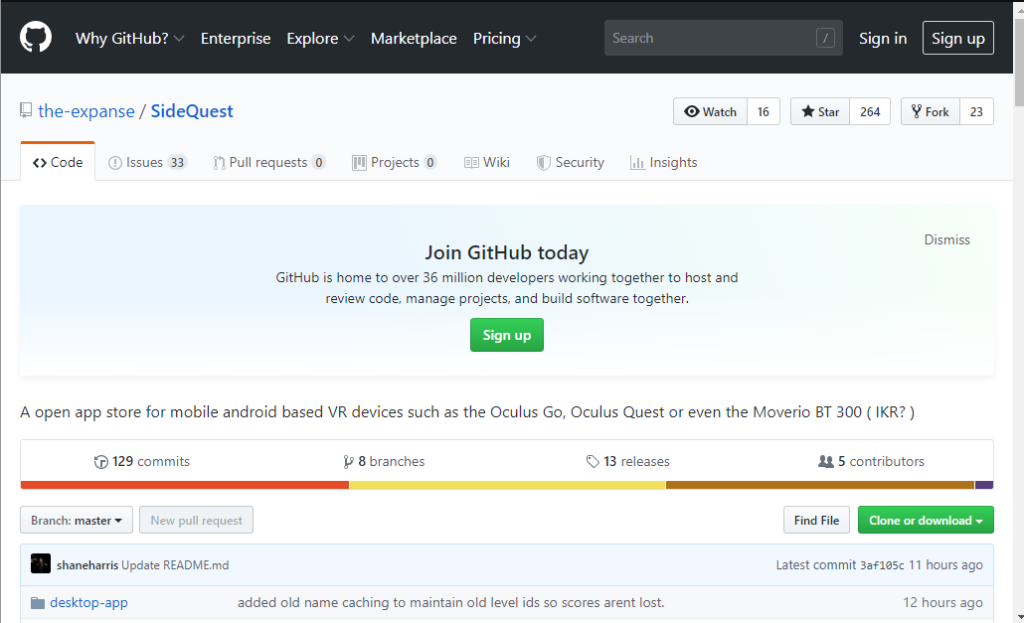Expand the Explore menu
Image resolution: width=1024 pixels, height=623 pixels.
320,39
